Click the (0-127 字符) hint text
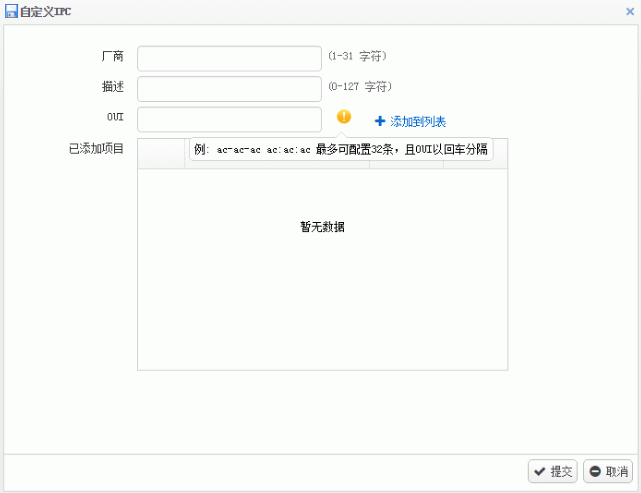 tap(360, 87)
